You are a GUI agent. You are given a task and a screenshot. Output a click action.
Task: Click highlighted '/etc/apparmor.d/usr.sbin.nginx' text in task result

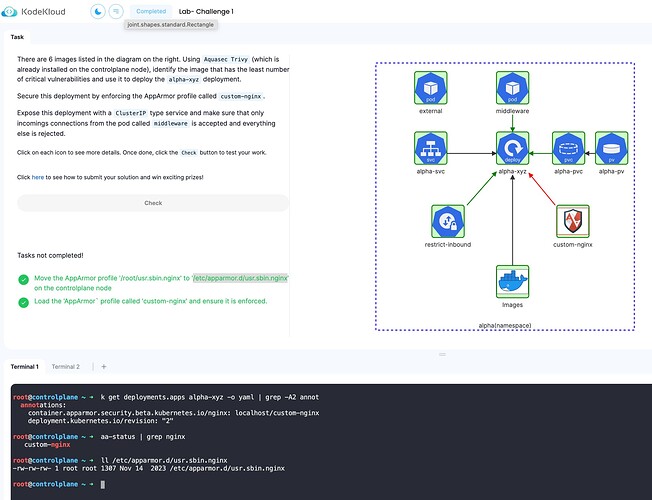(x=240, y=278)
